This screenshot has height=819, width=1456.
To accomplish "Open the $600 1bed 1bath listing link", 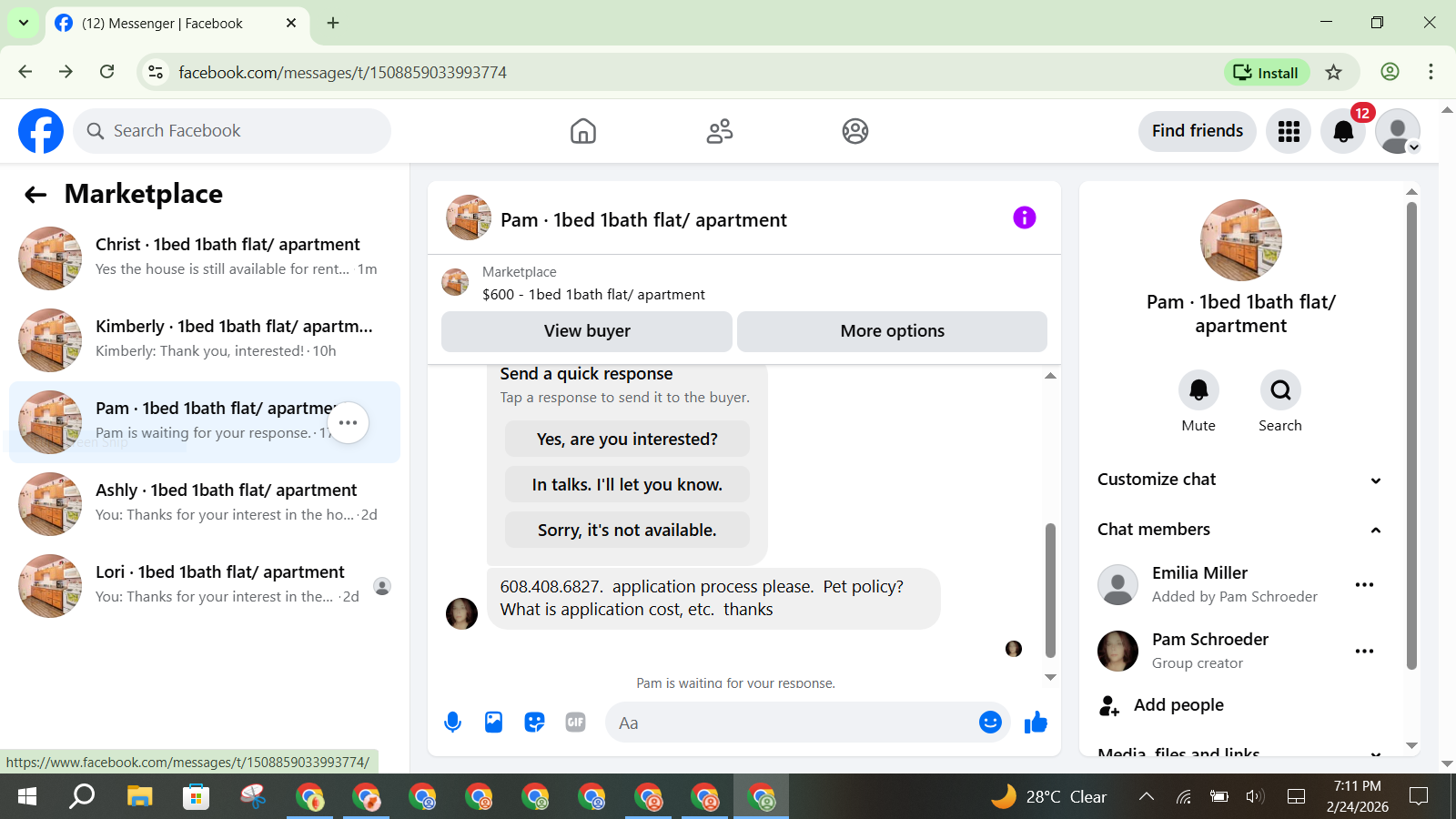I will click(593, 295).
